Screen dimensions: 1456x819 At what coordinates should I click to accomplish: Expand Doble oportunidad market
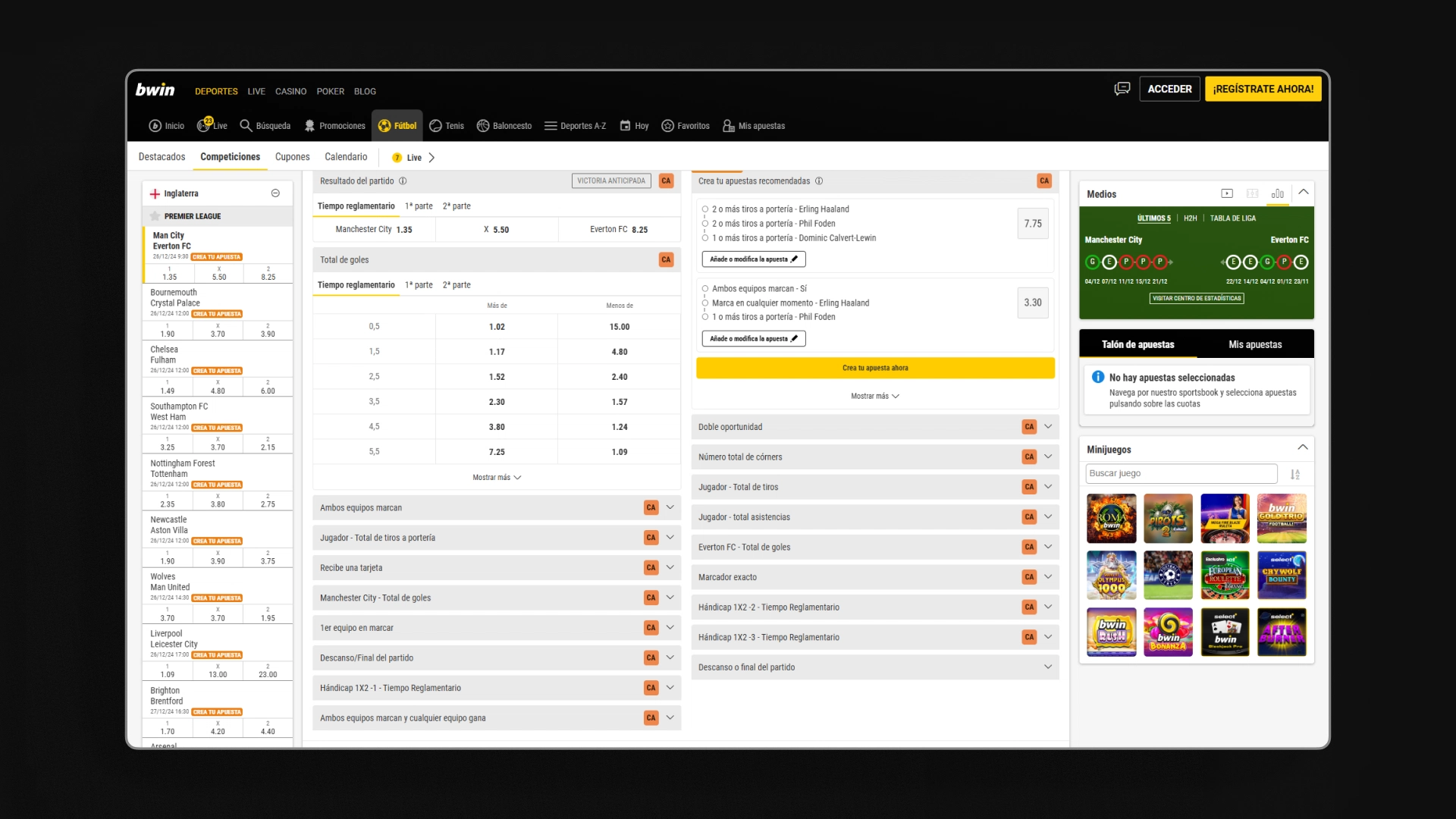(1048, 427)
